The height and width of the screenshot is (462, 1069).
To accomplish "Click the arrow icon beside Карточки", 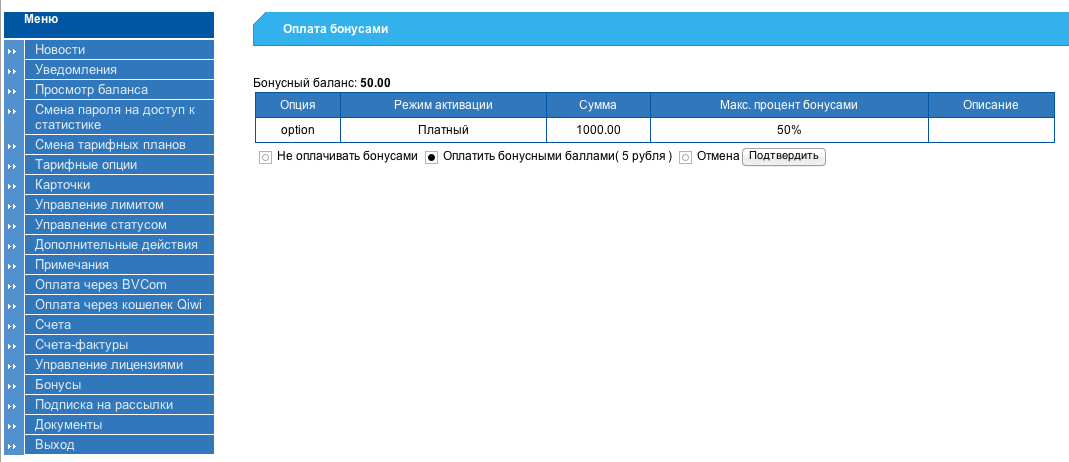I will pyautogui.click(x=12, y=185).
